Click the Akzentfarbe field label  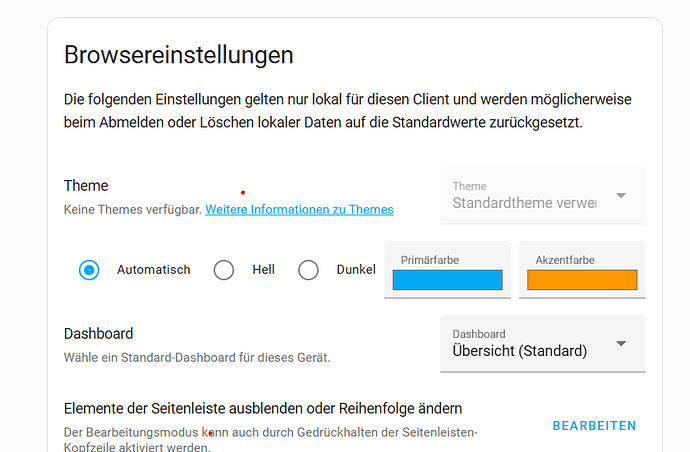tap(565, 260)
